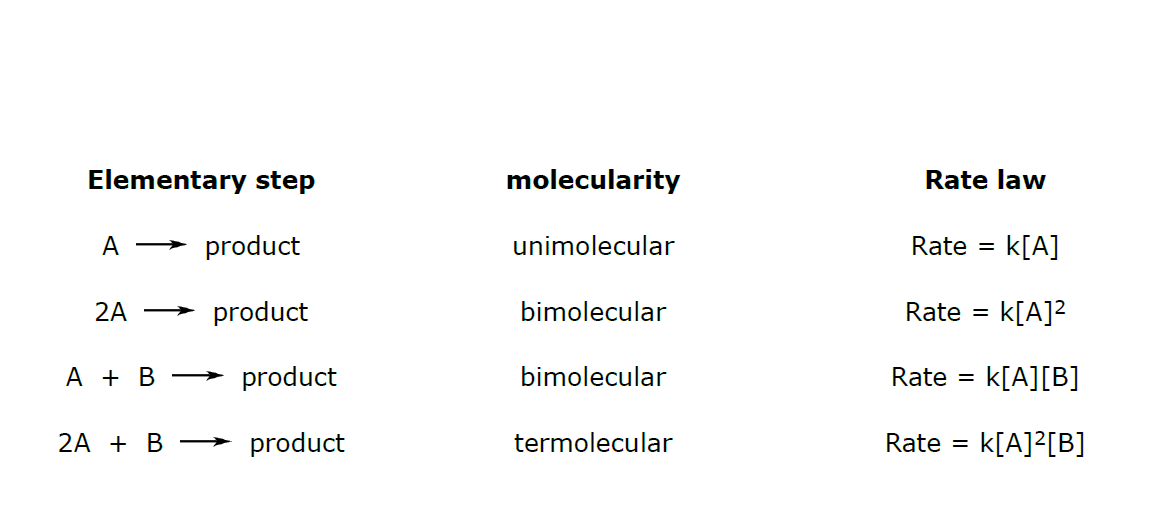Click "bimolecular" in the A + B row

[x=593, y=377]
